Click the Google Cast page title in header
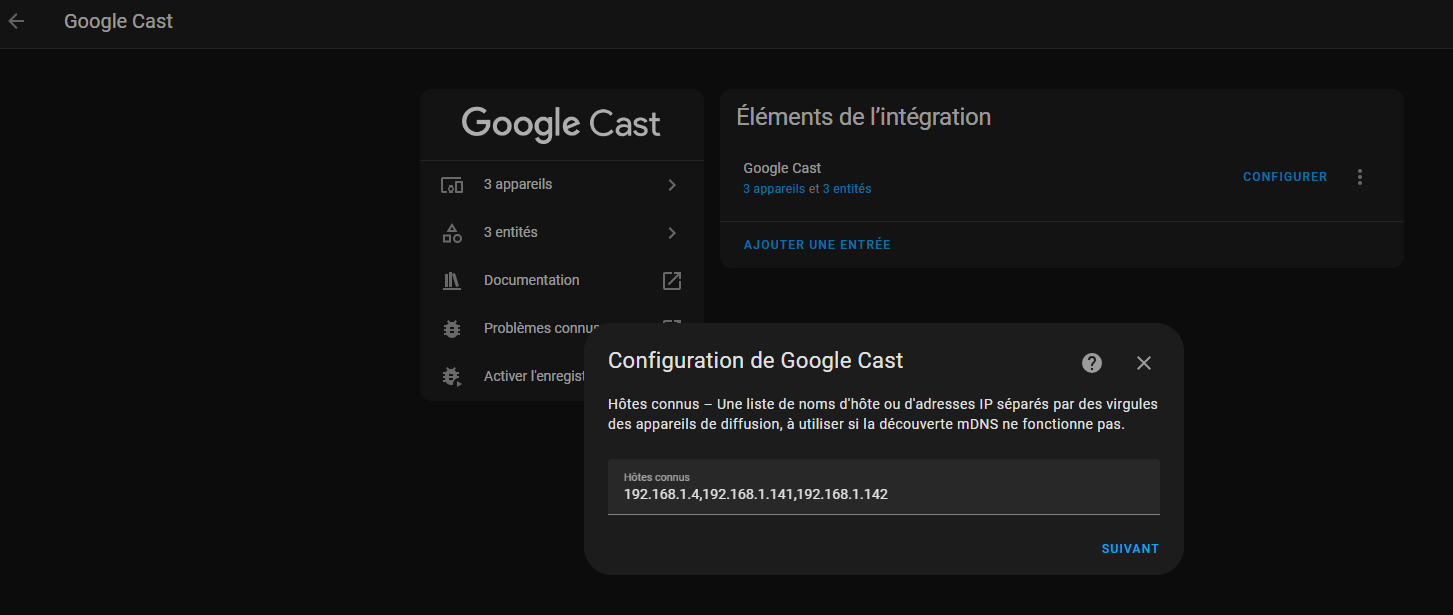This screenshot has height=615, width=1453. (118, 21)
